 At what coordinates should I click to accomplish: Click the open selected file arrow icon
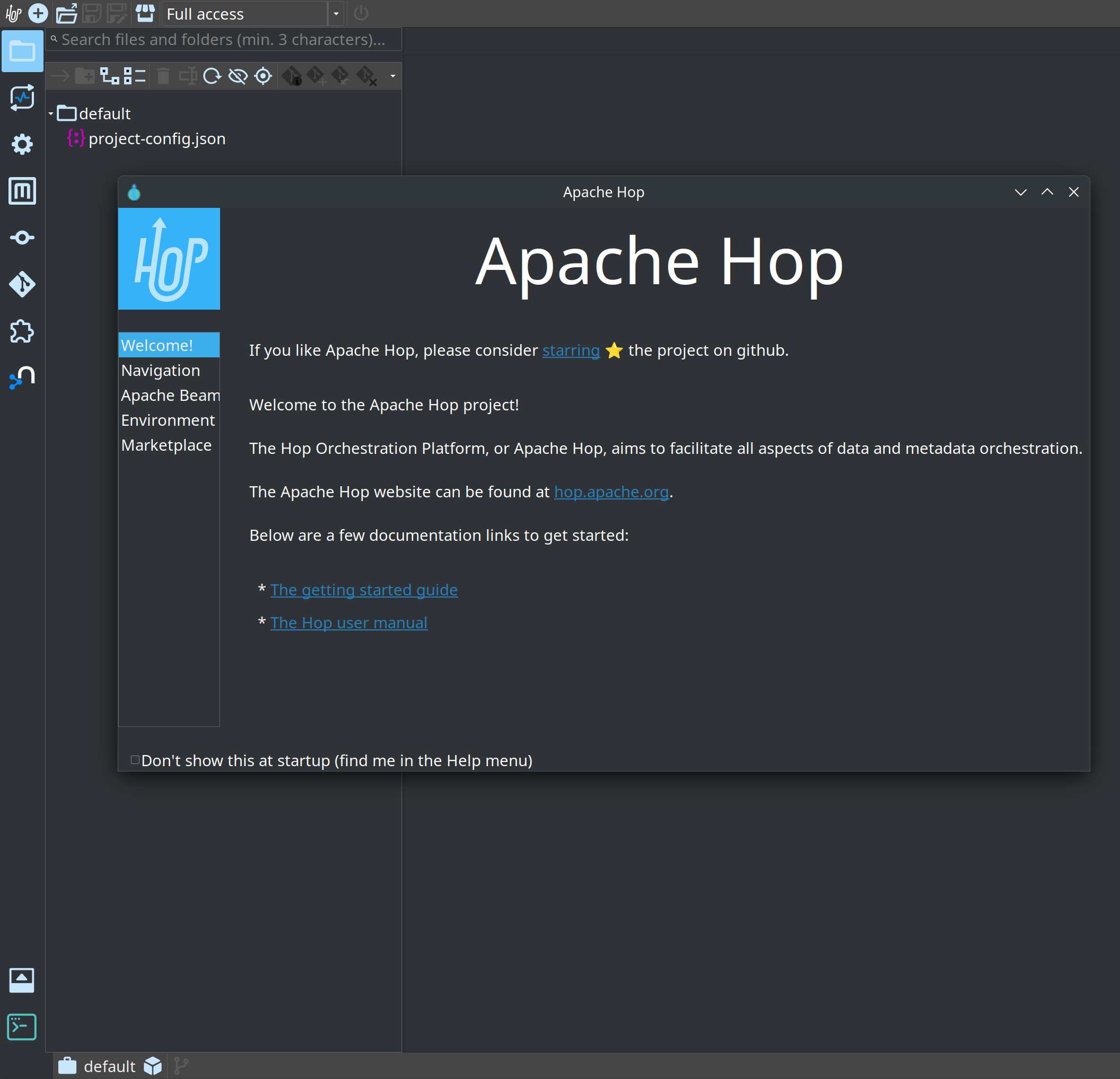(x=59, y=76)
